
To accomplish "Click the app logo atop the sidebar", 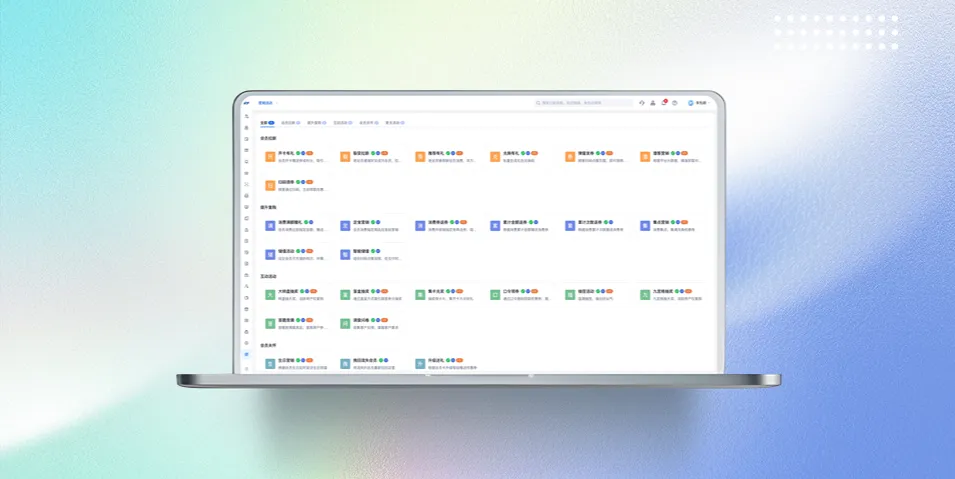I will pyautogui.click(x=246, y=102).
